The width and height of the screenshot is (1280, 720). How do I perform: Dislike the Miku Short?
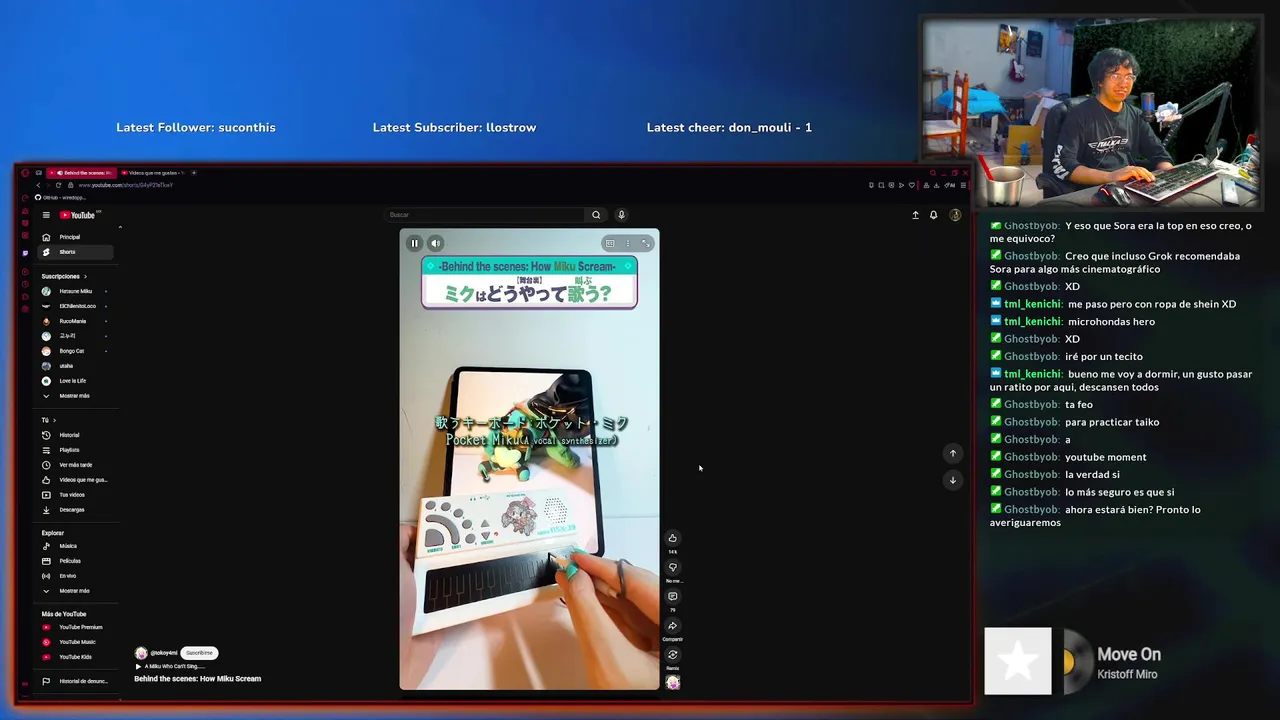(673, 567)
